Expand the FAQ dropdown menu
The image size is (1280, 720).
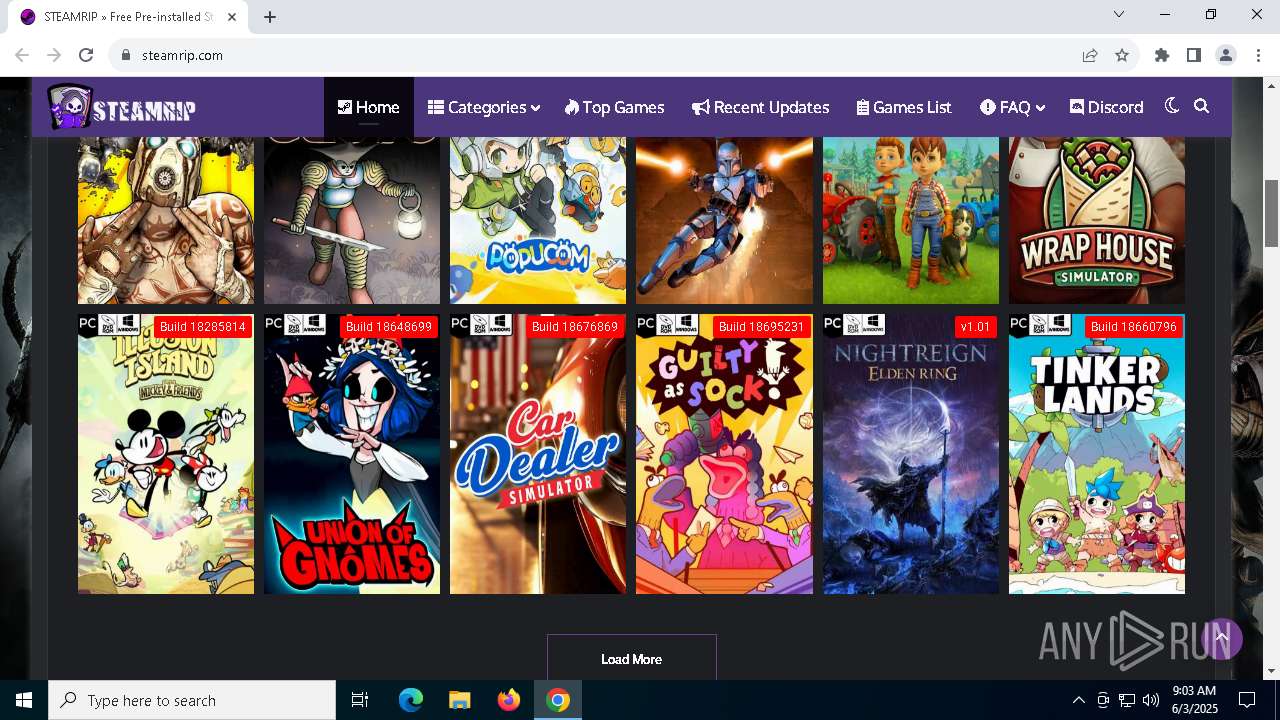tap(1012, 107)
